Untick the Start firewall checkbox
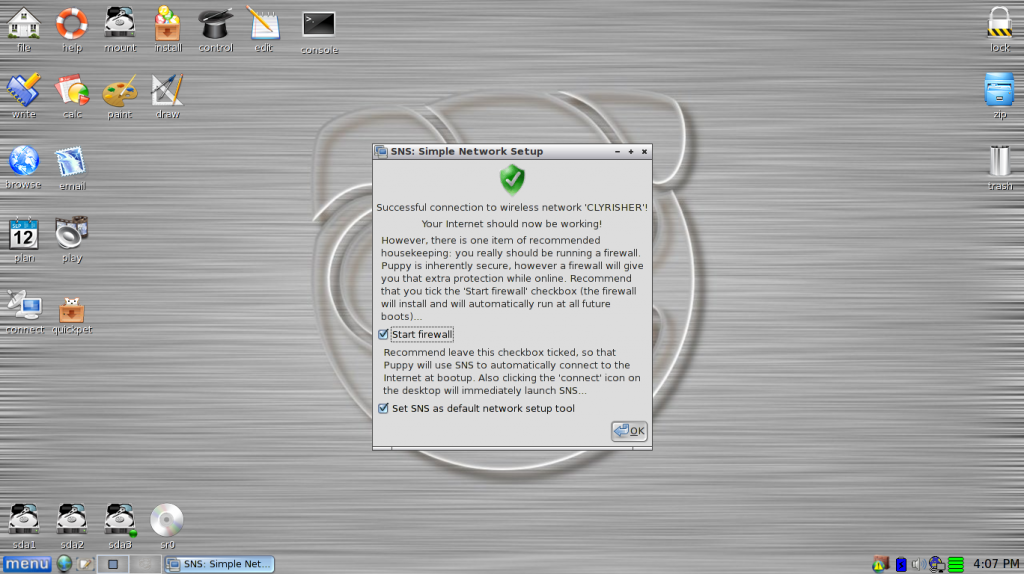 (383, 334)
